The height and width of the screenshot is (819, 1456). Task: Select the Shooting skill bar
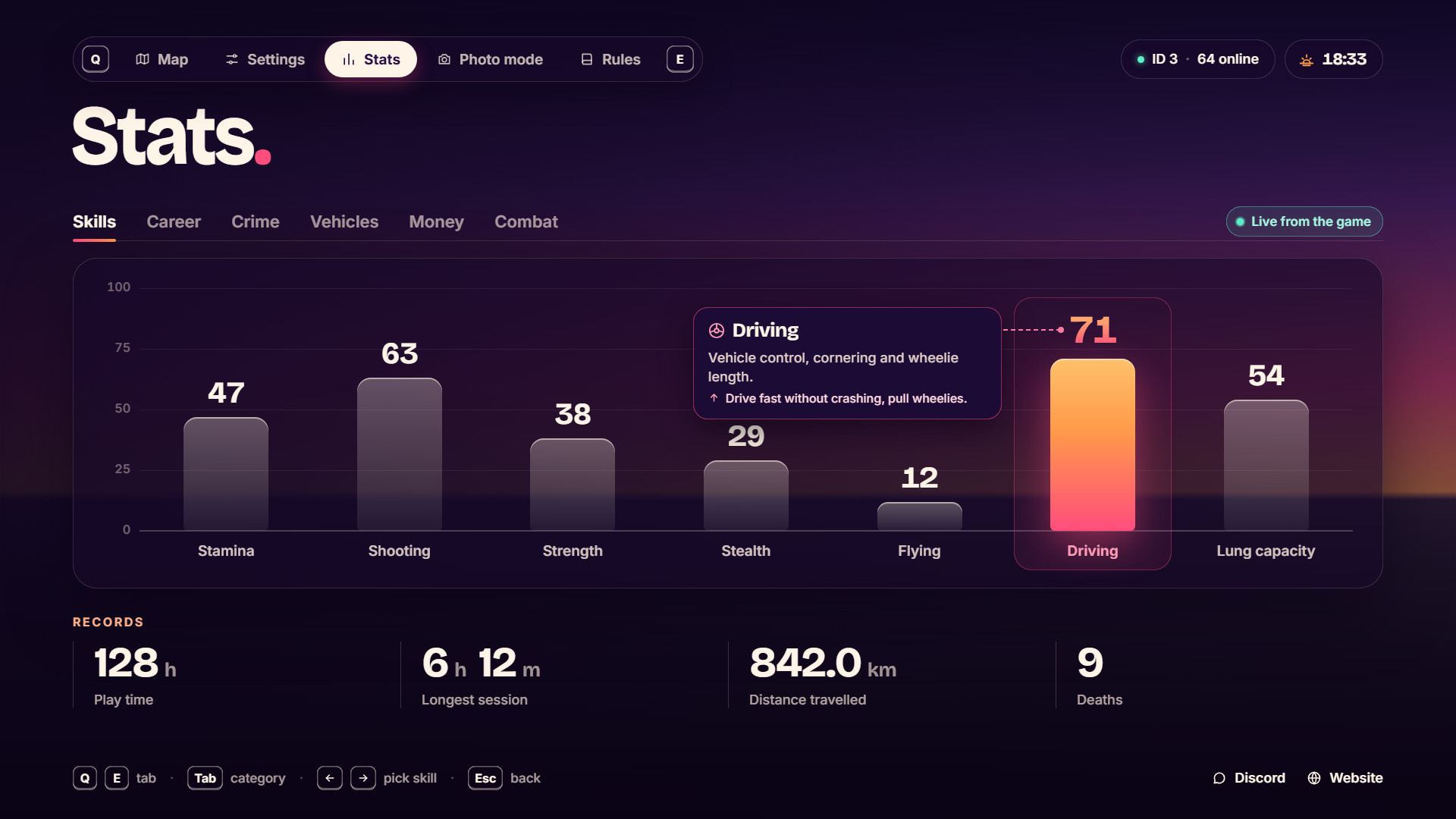click(400, 454)
